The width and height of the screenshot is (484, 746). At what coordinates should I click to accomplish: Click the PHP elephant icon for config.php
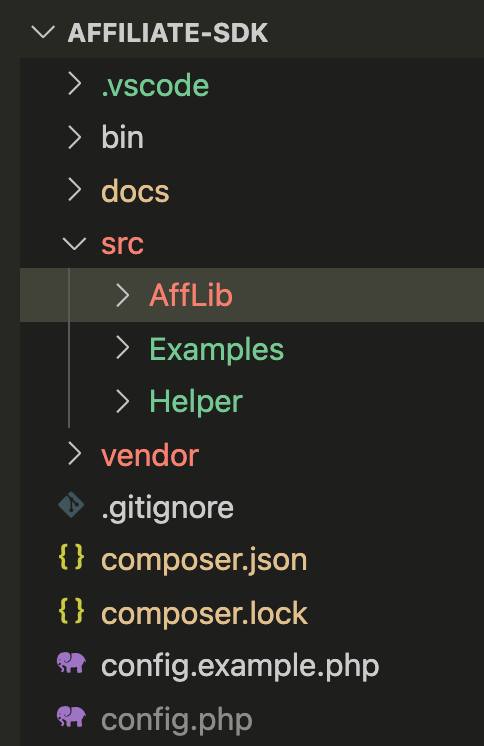(x=71, y=717)
